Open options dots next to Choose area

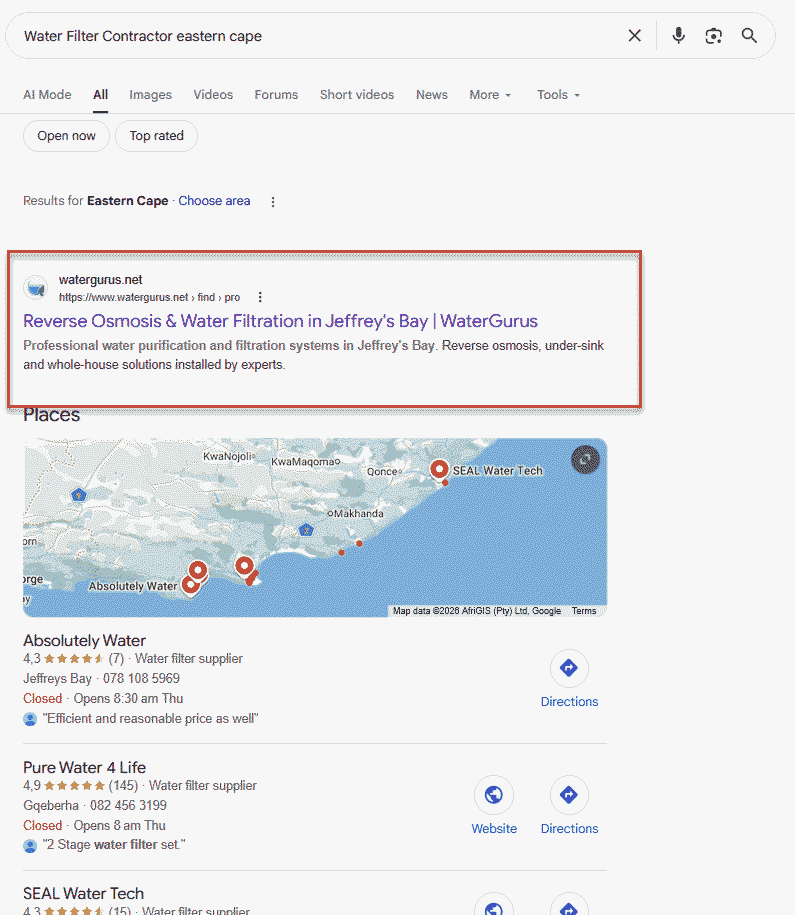[x=273, y=201]
